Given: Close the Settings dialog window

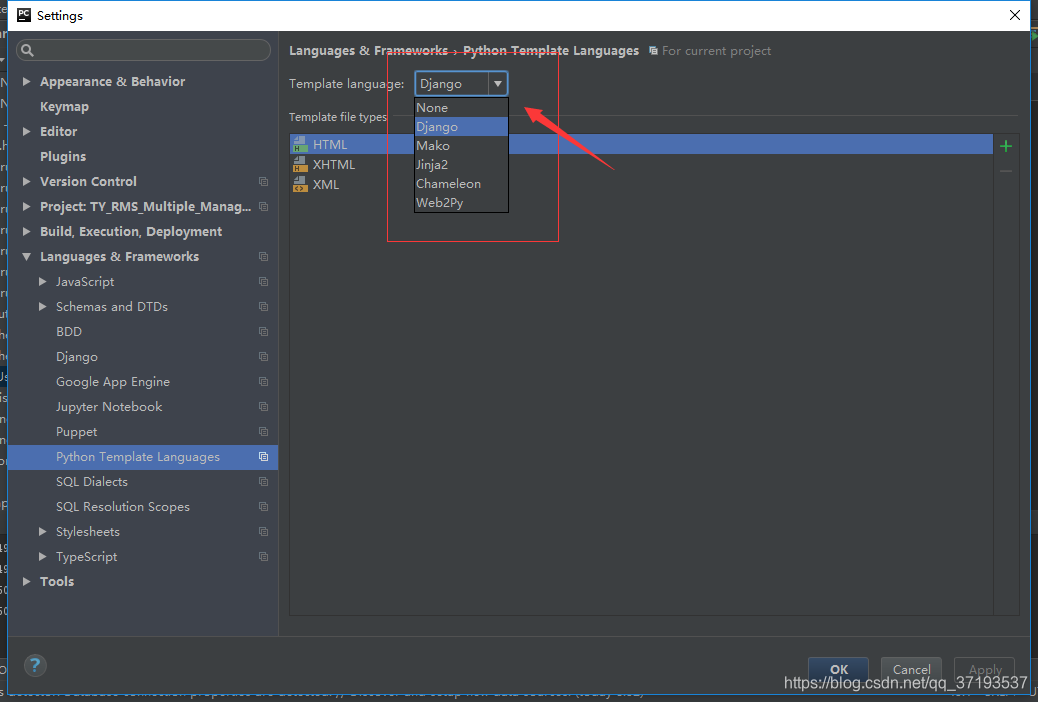Looking at the screenshot, I should tap(1014, 15).
